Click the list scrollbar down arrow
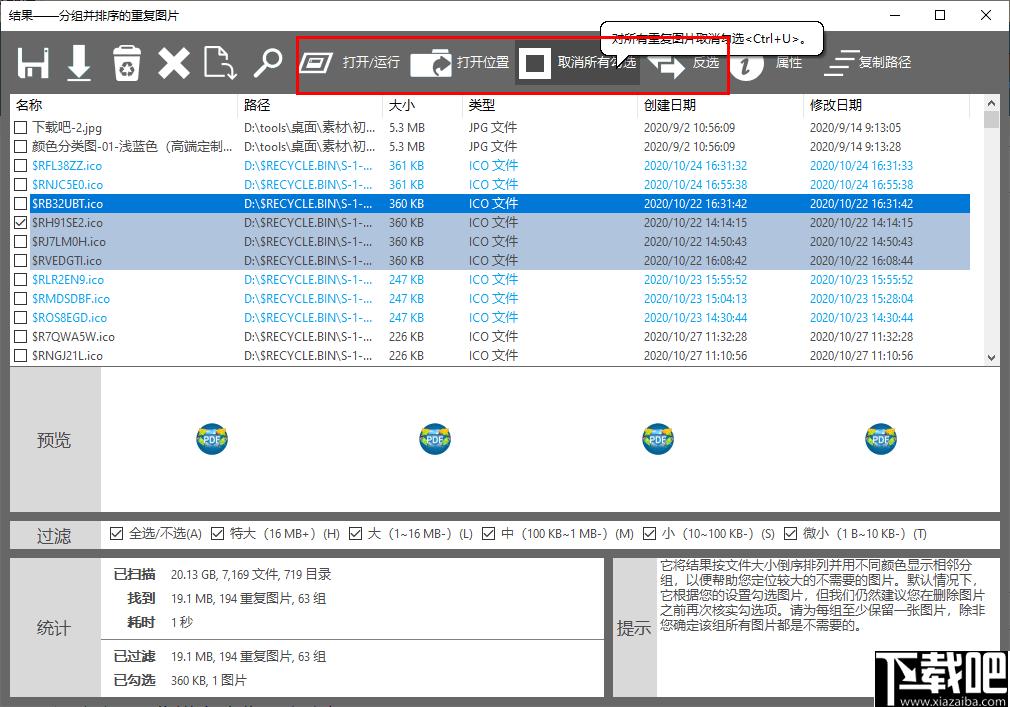 pos(991,358)
